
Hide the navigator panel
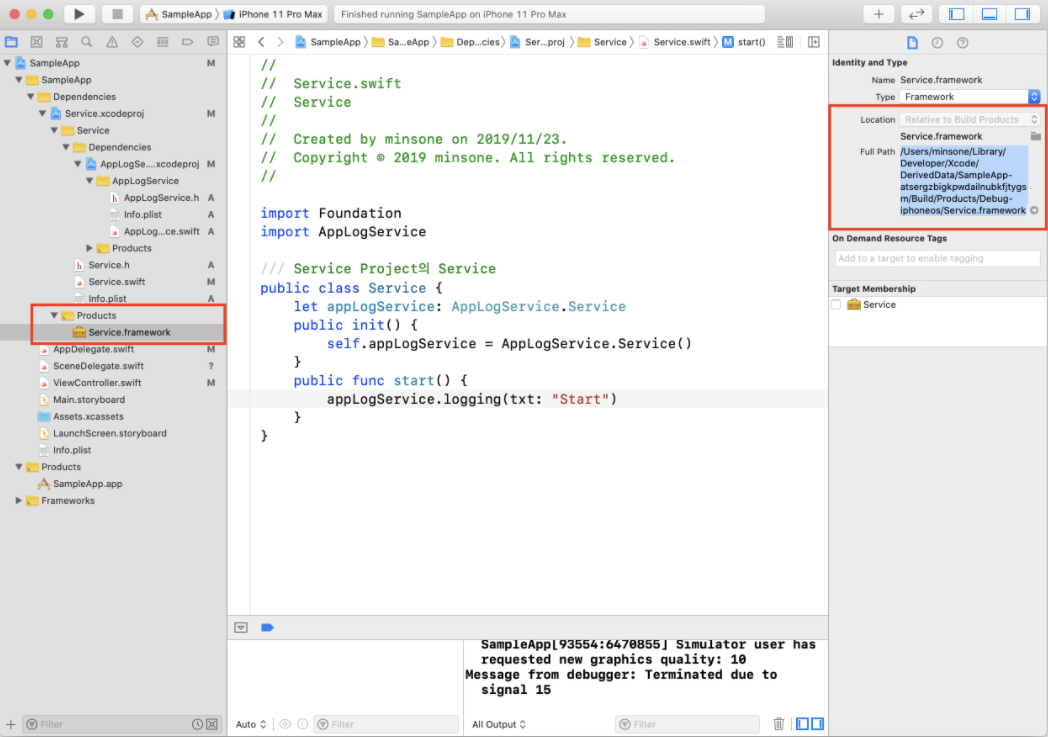coord(956,14)
